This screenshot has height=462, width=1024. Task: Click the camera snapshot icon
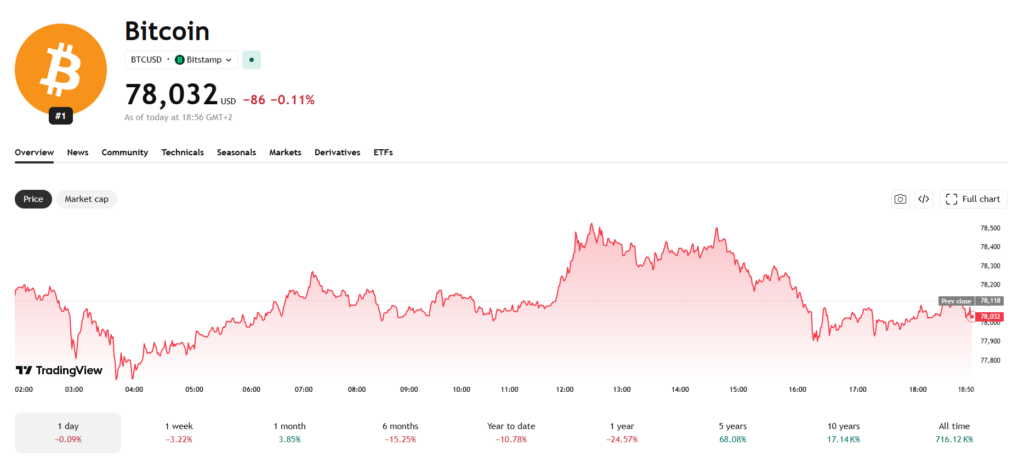(x=901, y=199)
